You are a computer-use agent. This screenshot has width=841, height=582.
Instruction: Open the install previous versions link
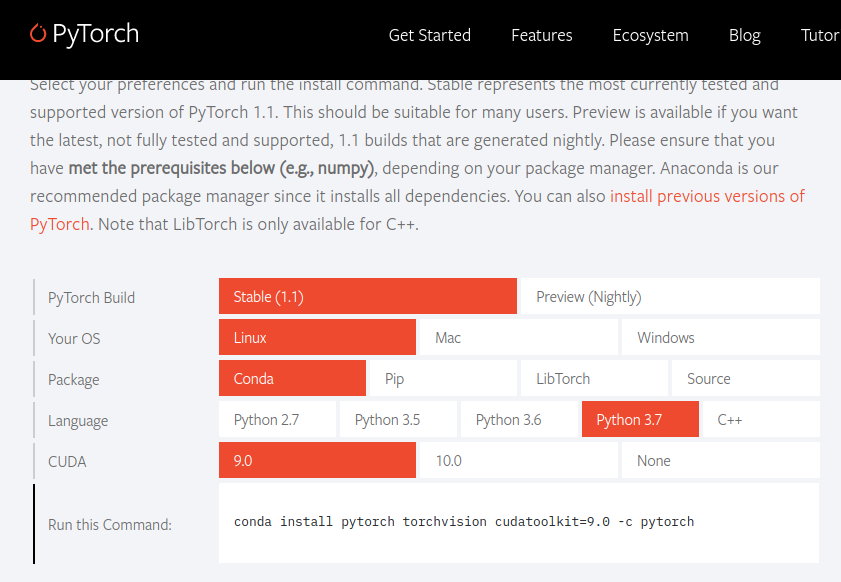click(x=706, y=196)
